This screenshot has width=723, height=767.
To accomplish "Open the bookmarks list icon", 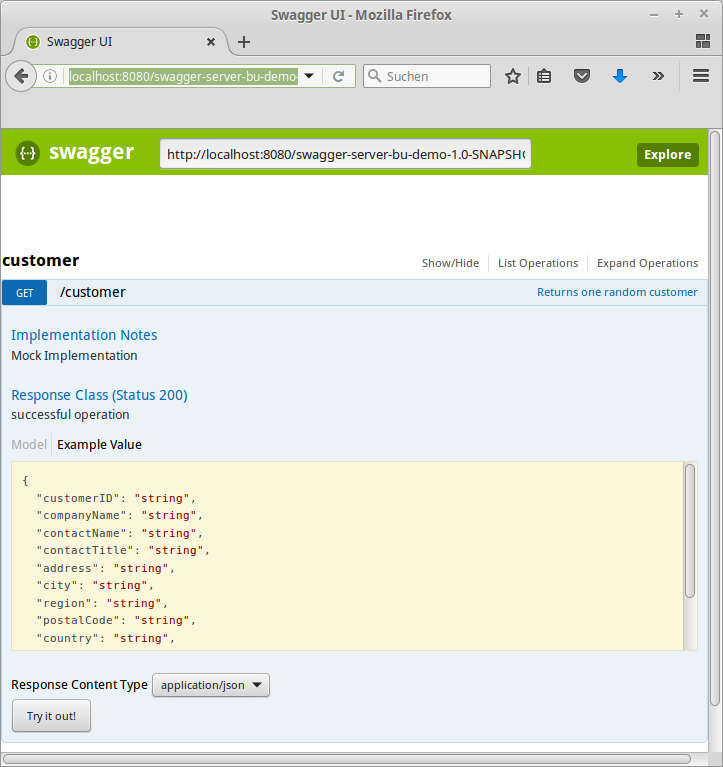I will pyautogui.click(x=544, y=76).
